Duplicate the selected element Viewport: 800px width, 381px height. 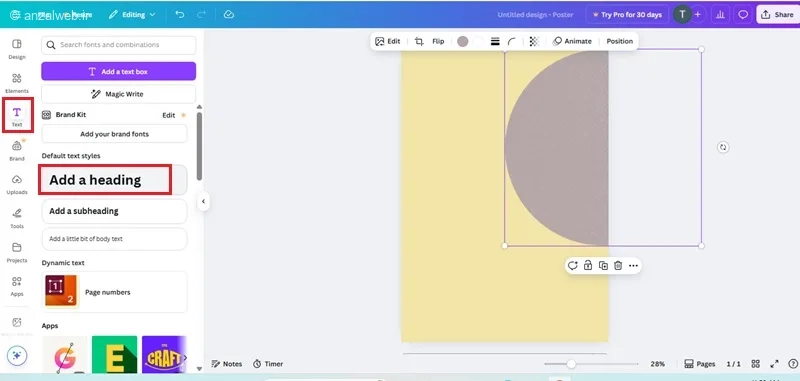(x=603, y=266)
